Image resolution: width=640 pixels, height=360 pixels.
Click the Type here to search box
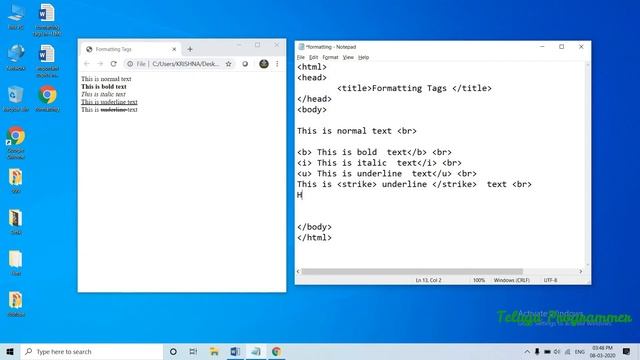click(x=91, y=351)
